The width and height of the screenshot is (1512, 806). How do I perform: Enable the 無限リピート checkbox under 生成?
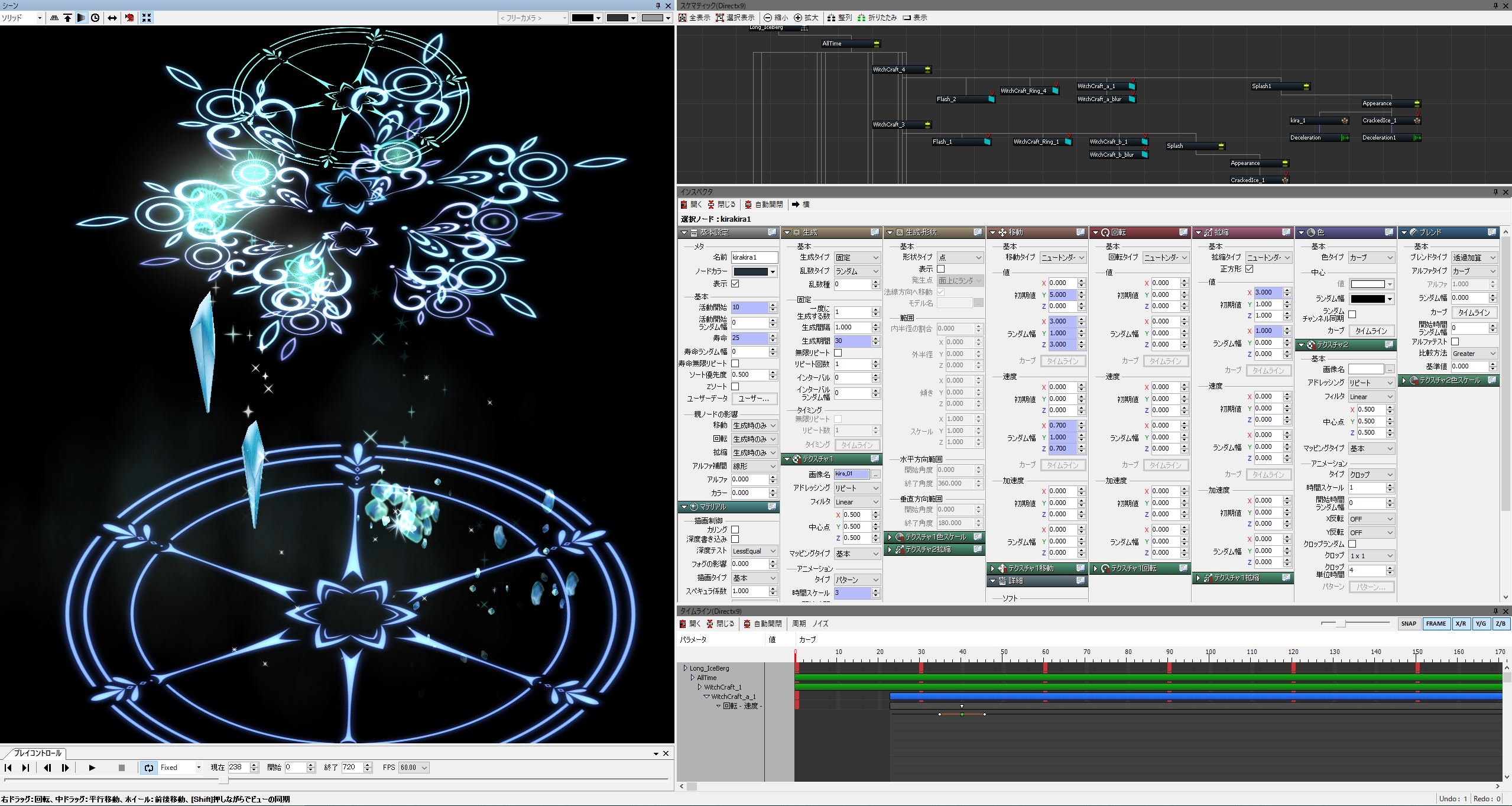coord(838,352)
